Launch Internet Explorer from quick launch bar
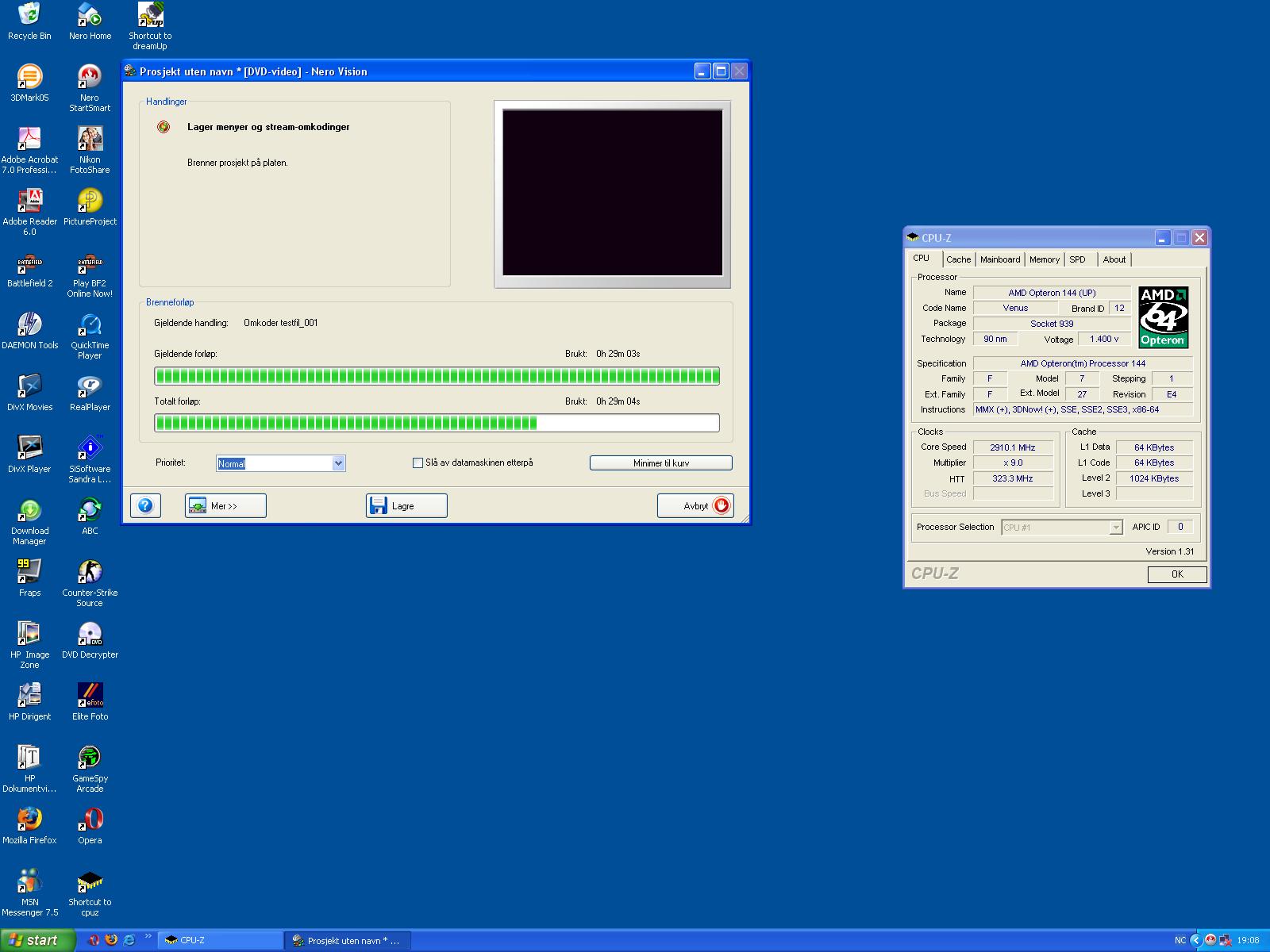This screenshot has height=952, width=1270. pyautogui.click(x=129, y=940)
